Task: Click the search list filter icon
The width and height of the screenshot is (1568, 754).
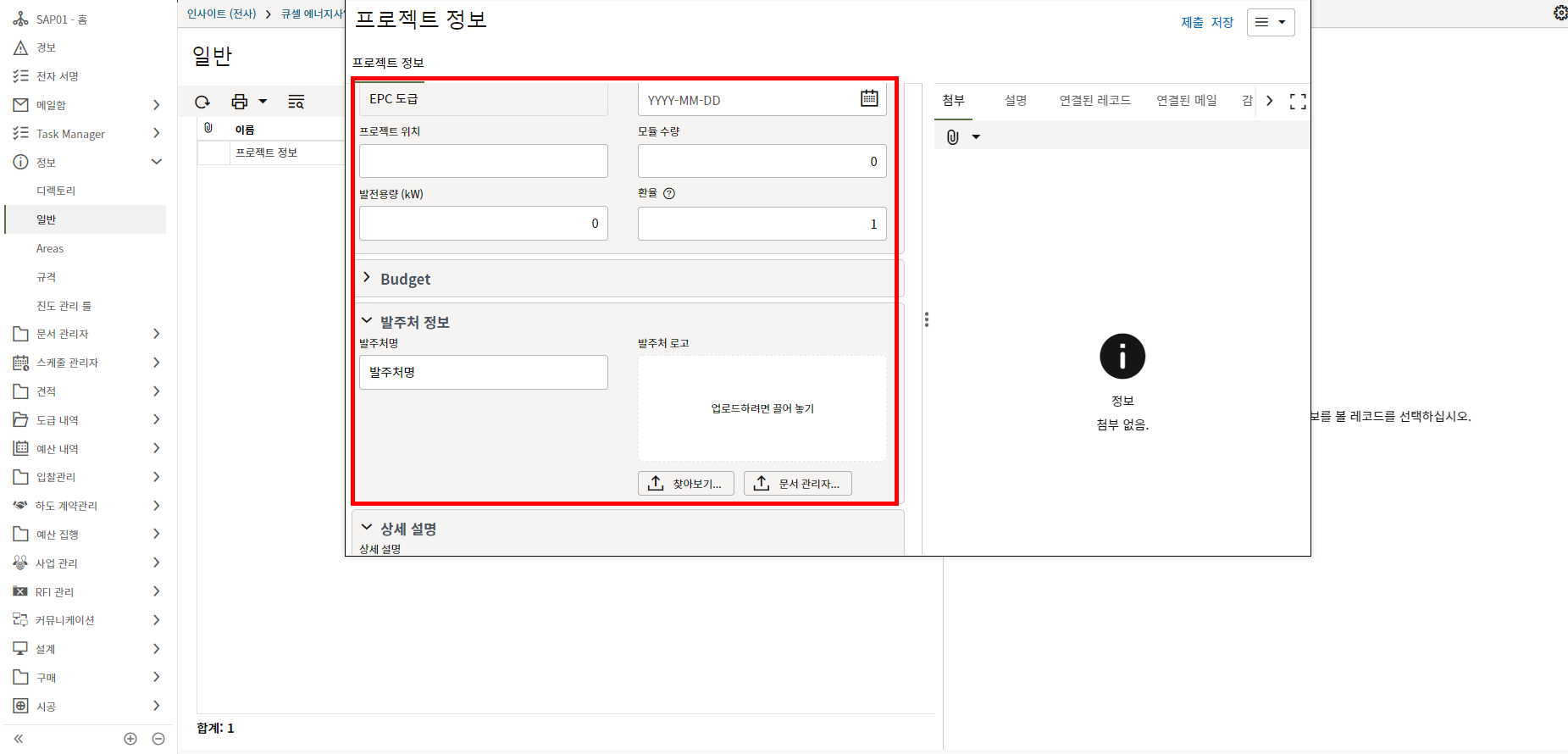Action: pos(296,103)
